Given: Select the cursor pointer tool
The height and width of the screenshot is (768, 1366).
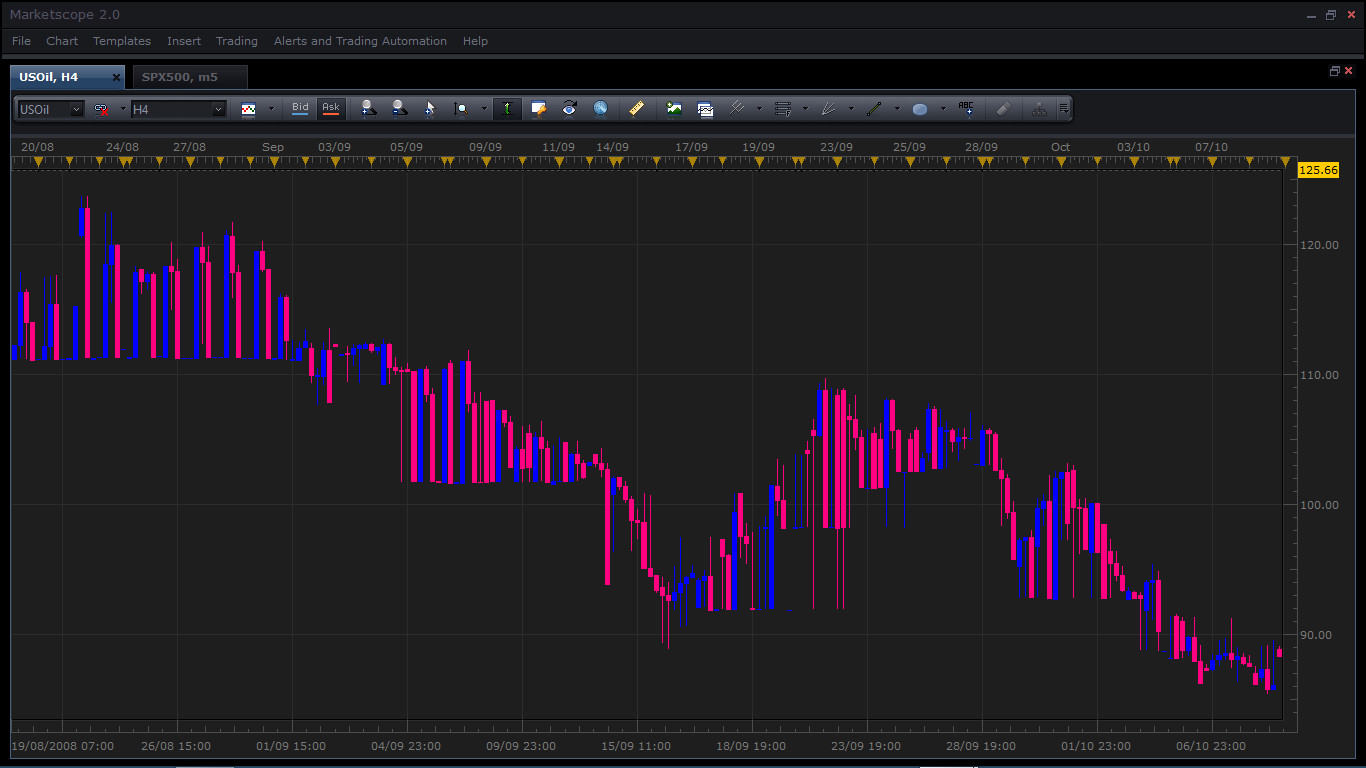Looking at the screenshot, I should [430, 109].
